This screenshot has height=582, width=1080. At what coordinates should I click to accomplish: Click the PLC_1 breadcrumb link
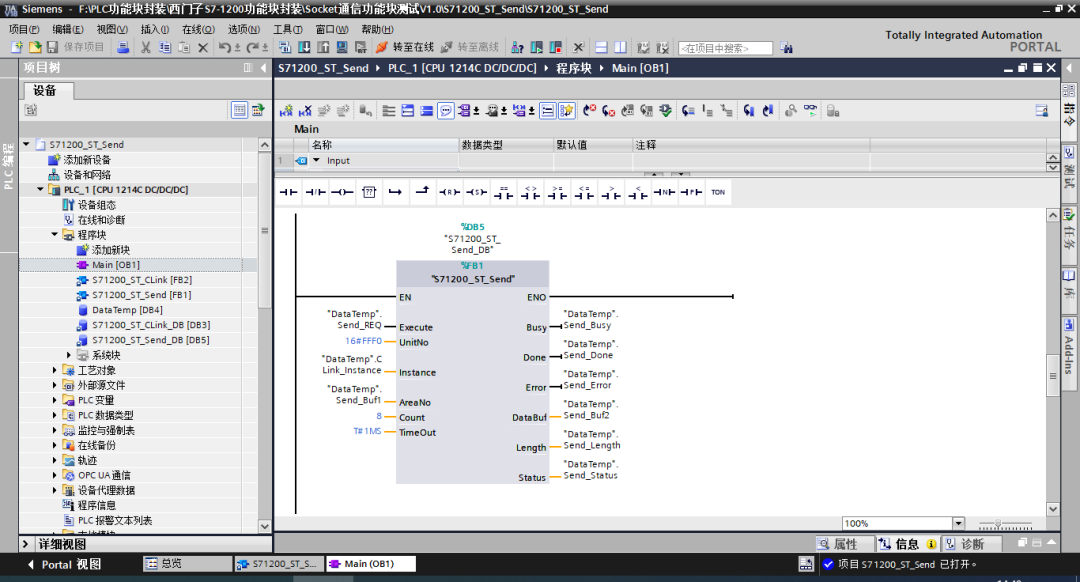coord(462,68)
